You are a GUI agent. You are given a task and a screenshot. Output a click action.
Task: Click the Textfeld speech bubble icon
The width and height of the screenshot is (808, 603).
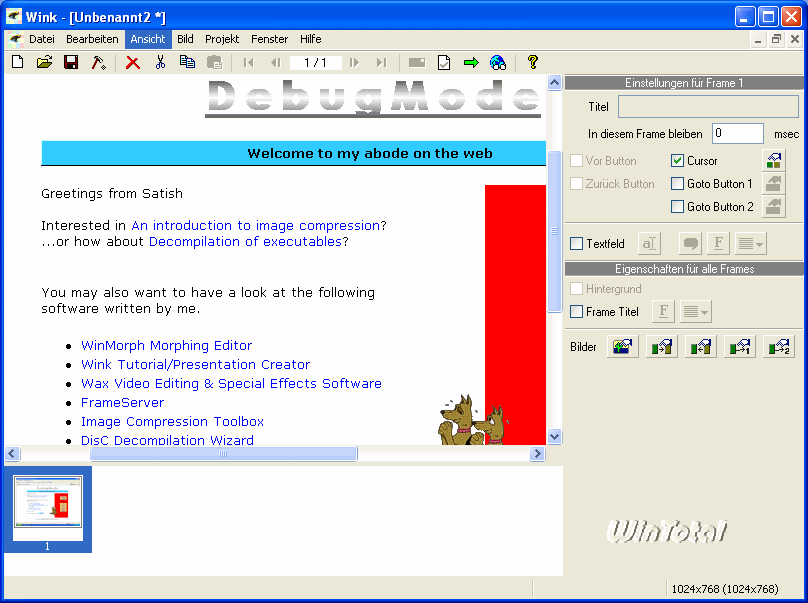pos(691,243)
